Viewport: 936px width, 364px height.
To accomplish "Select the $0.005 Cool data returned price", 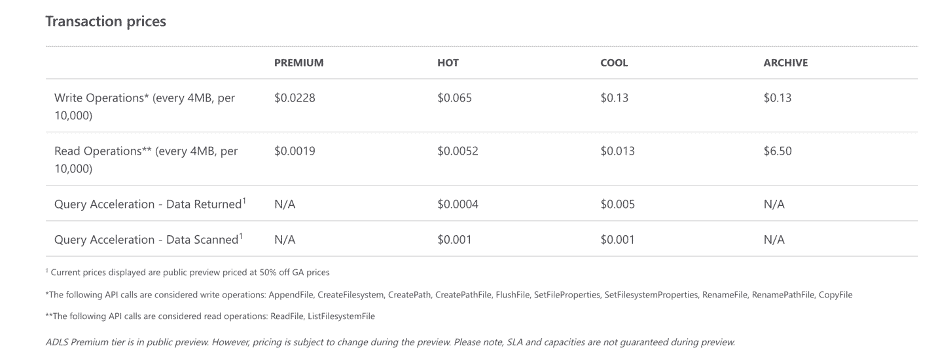I will coord(617,204).
